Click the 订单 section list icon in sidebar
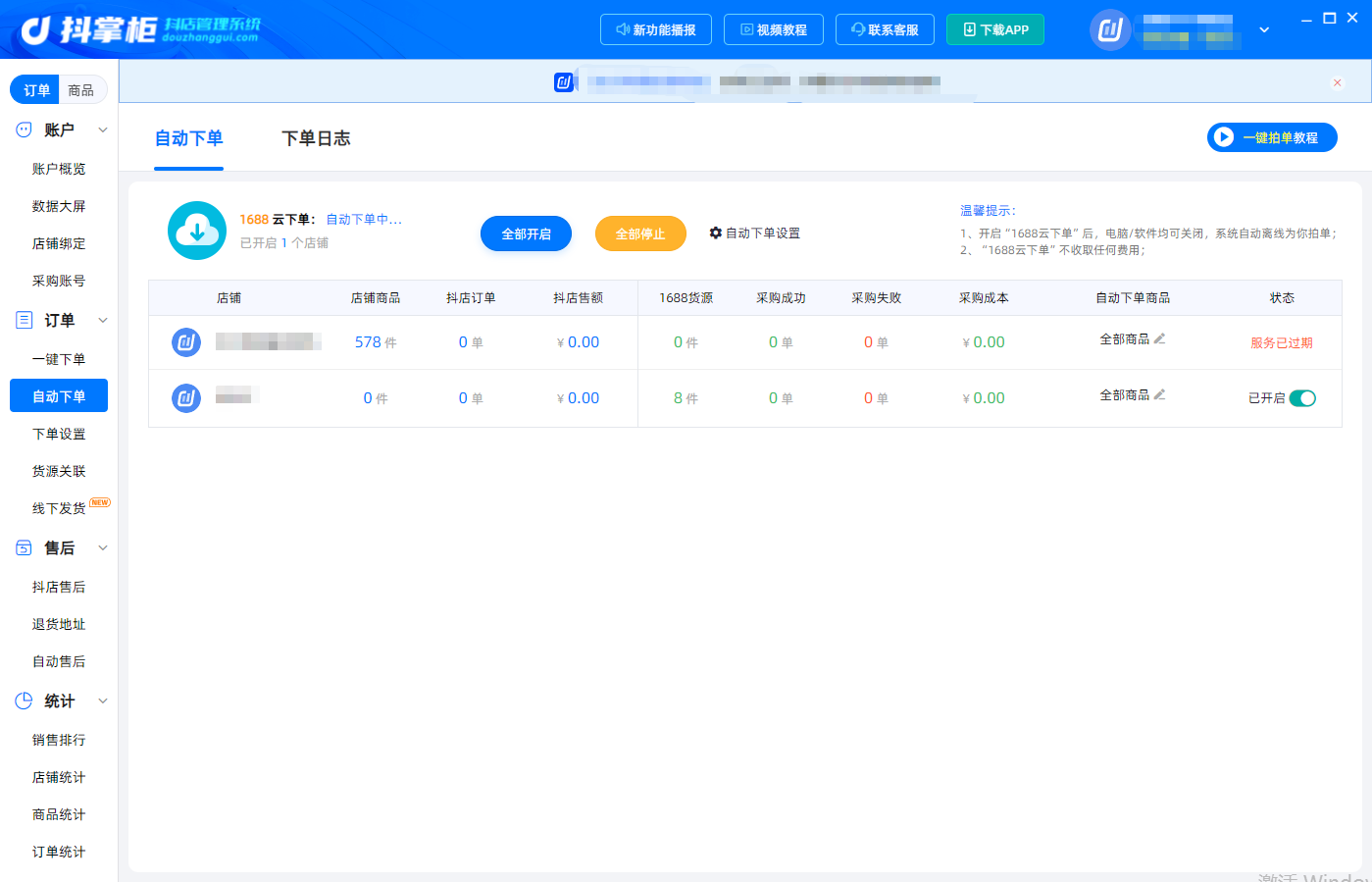Screen dimensions: 1372x882 click(24, 320)
